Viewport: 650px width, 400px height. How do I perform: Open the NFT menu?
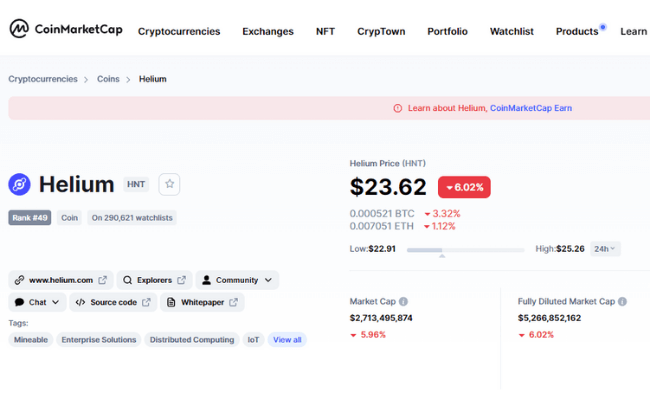coord(325,32)
